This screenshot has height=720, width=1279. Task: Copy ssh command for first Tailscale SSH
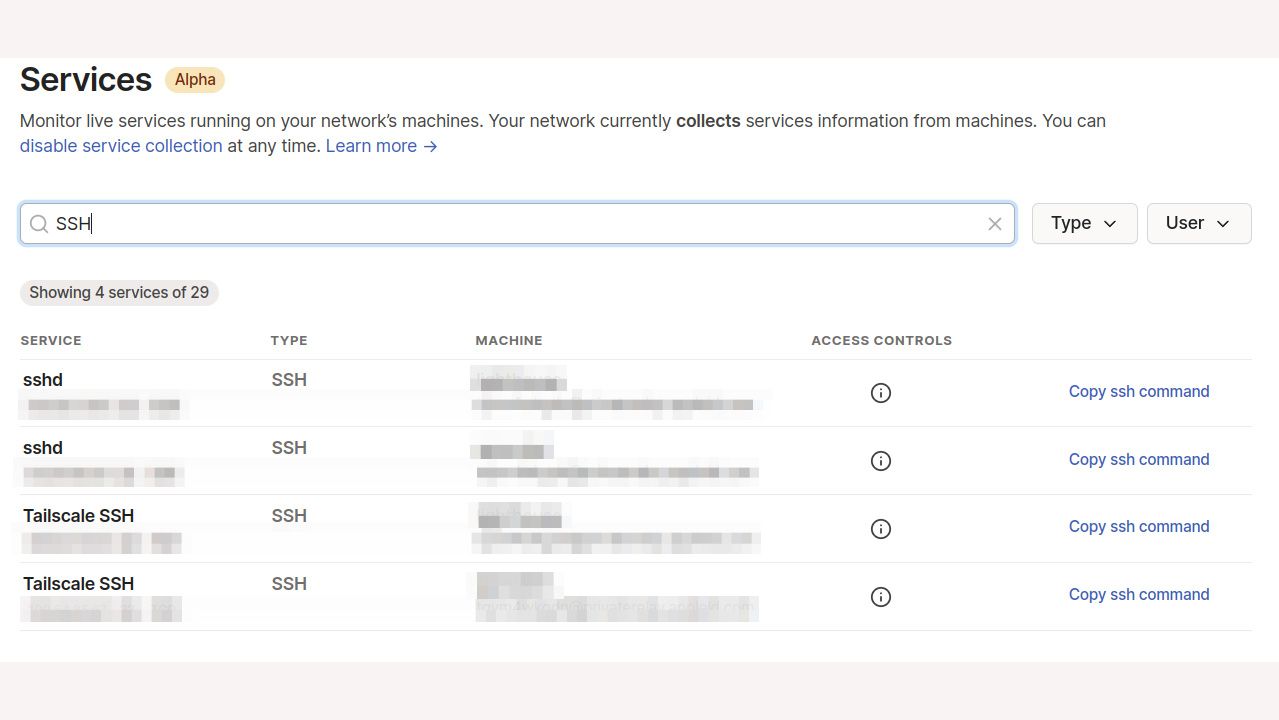click(x=1139, y=526)
